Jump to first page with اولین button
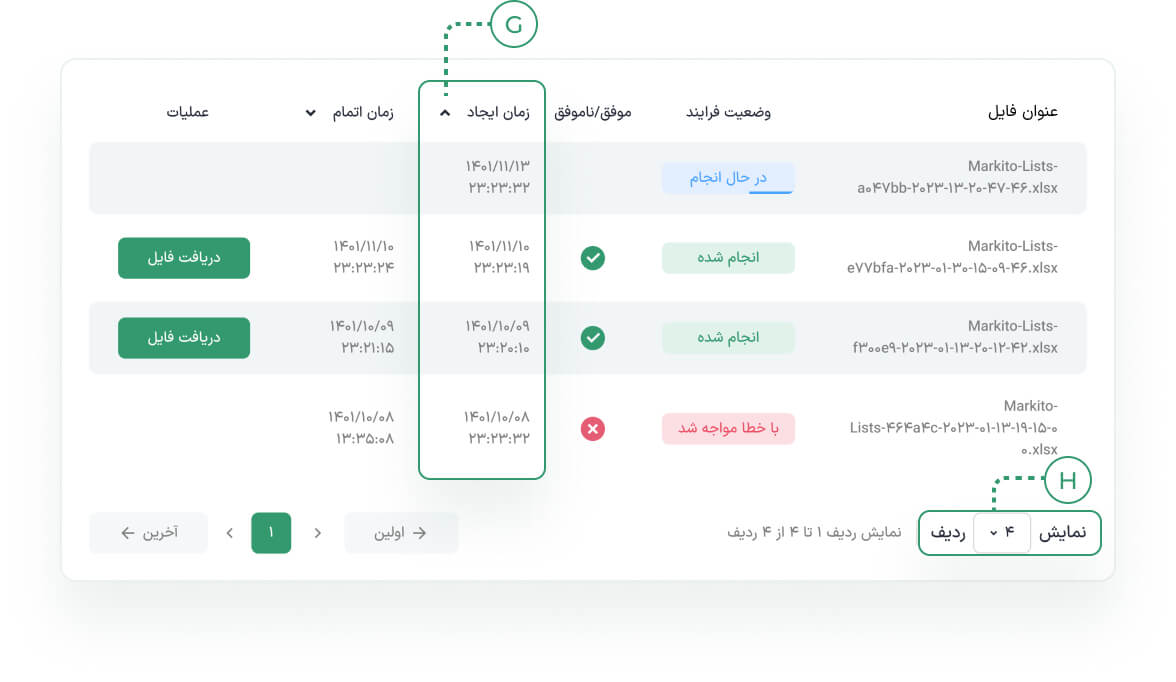This screenshot has height=682, width=1176. (401, 533)
